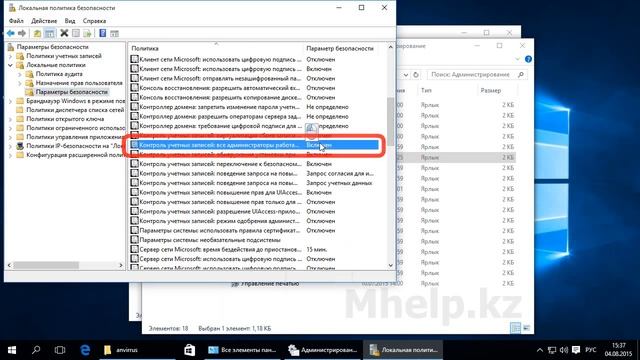The height and width of the screenshot is (360, 640).
Task: Open the Action Center notification icon
Action: (x=576, y=350)
